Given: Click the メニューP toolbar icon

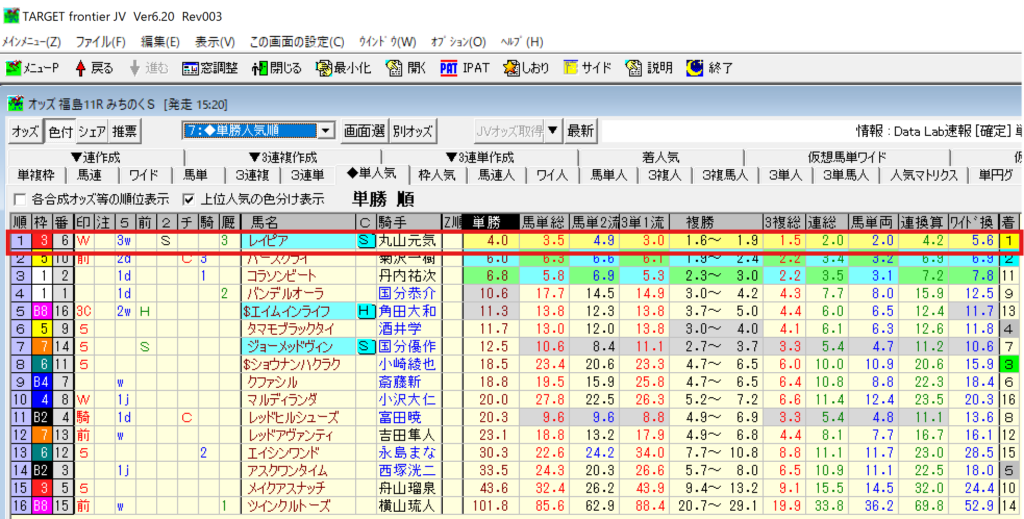Looking at the screenshot, I should (14, 68).
